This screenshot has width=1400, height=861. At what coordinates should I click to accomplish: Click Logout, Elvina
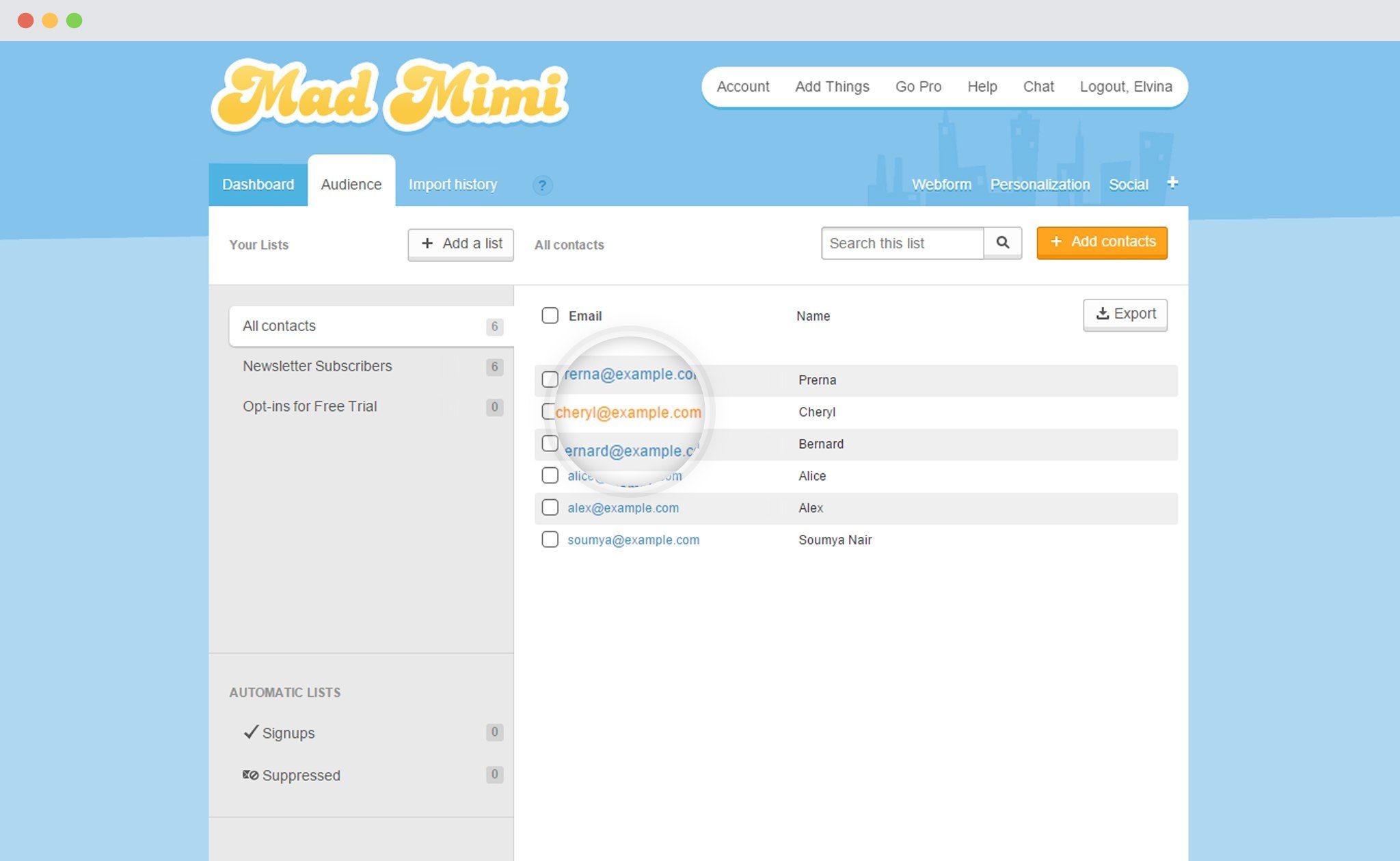[1126, 87]
